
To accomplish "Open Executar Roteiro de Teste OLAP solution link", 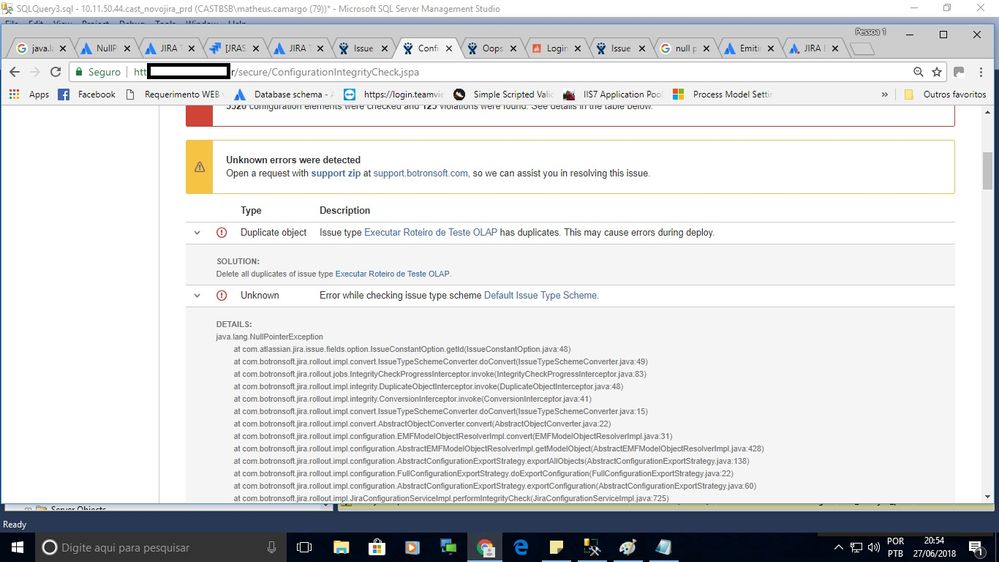I will coord(392,274).
